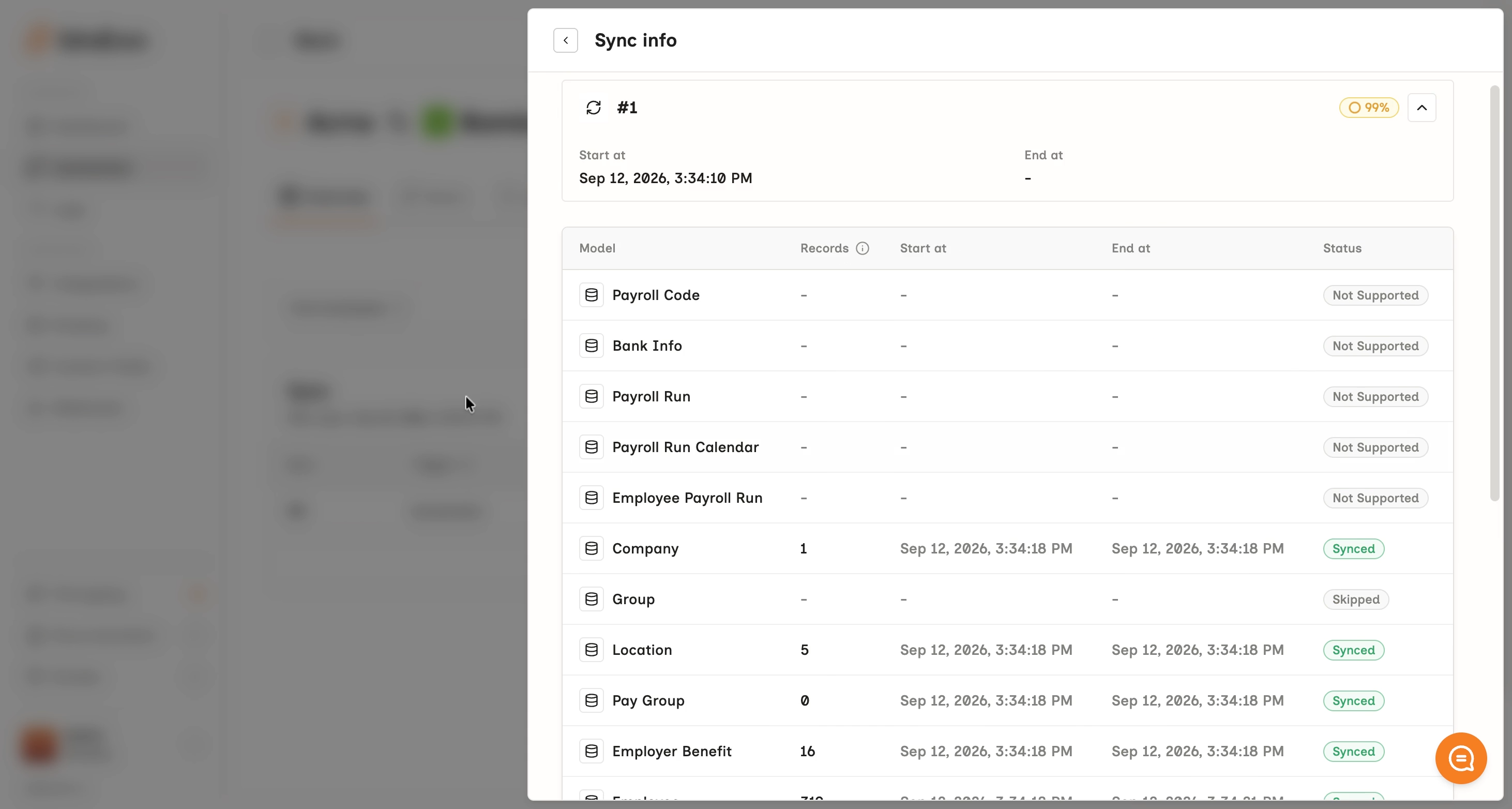Click the Status column header
Image resolution: width=1512 pixels, height=809 pixels.
pyautogui.click(x=1342, y=248)
